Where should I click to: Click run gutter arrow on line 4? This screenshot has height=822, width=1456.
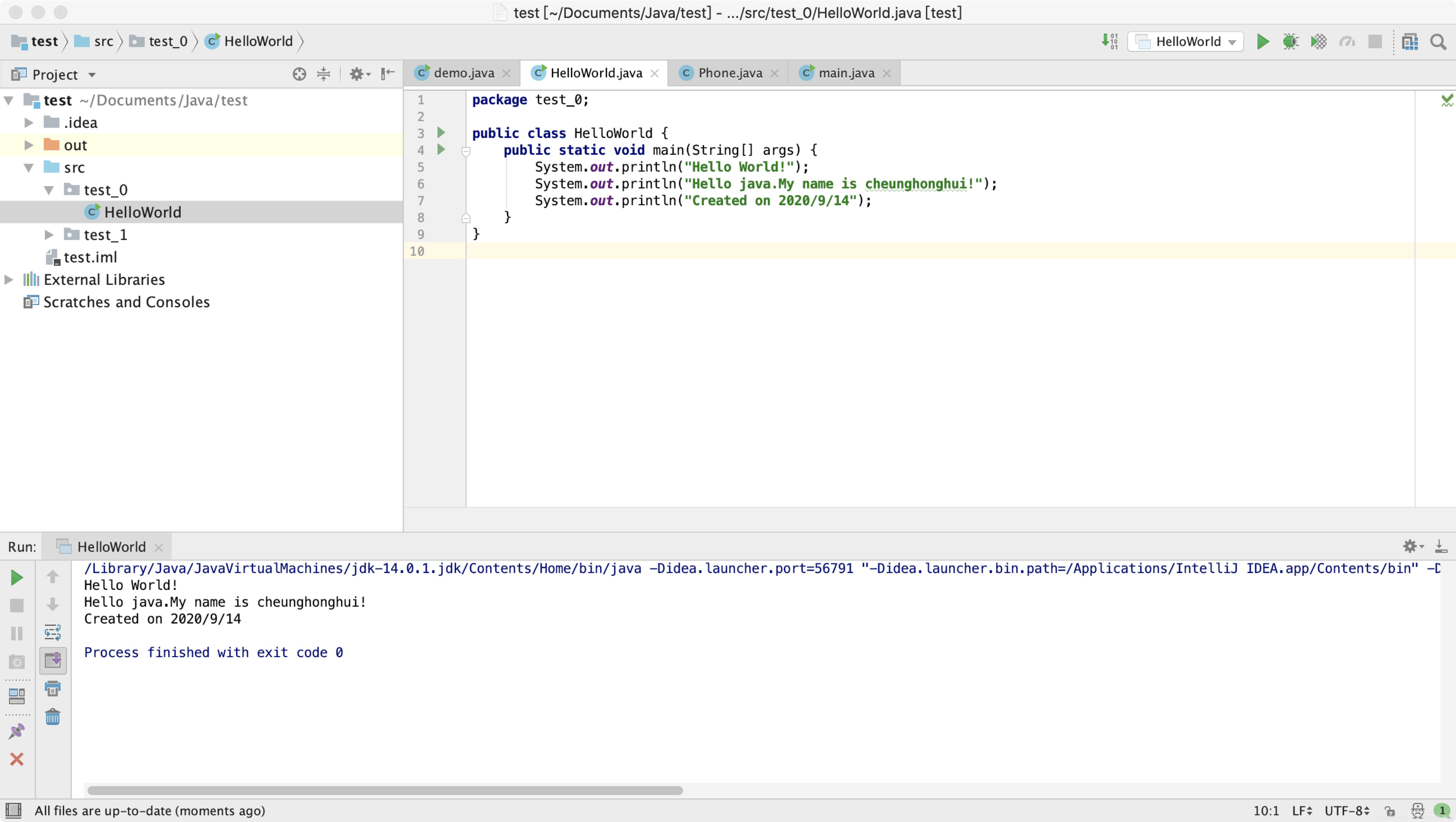point(441,150)
